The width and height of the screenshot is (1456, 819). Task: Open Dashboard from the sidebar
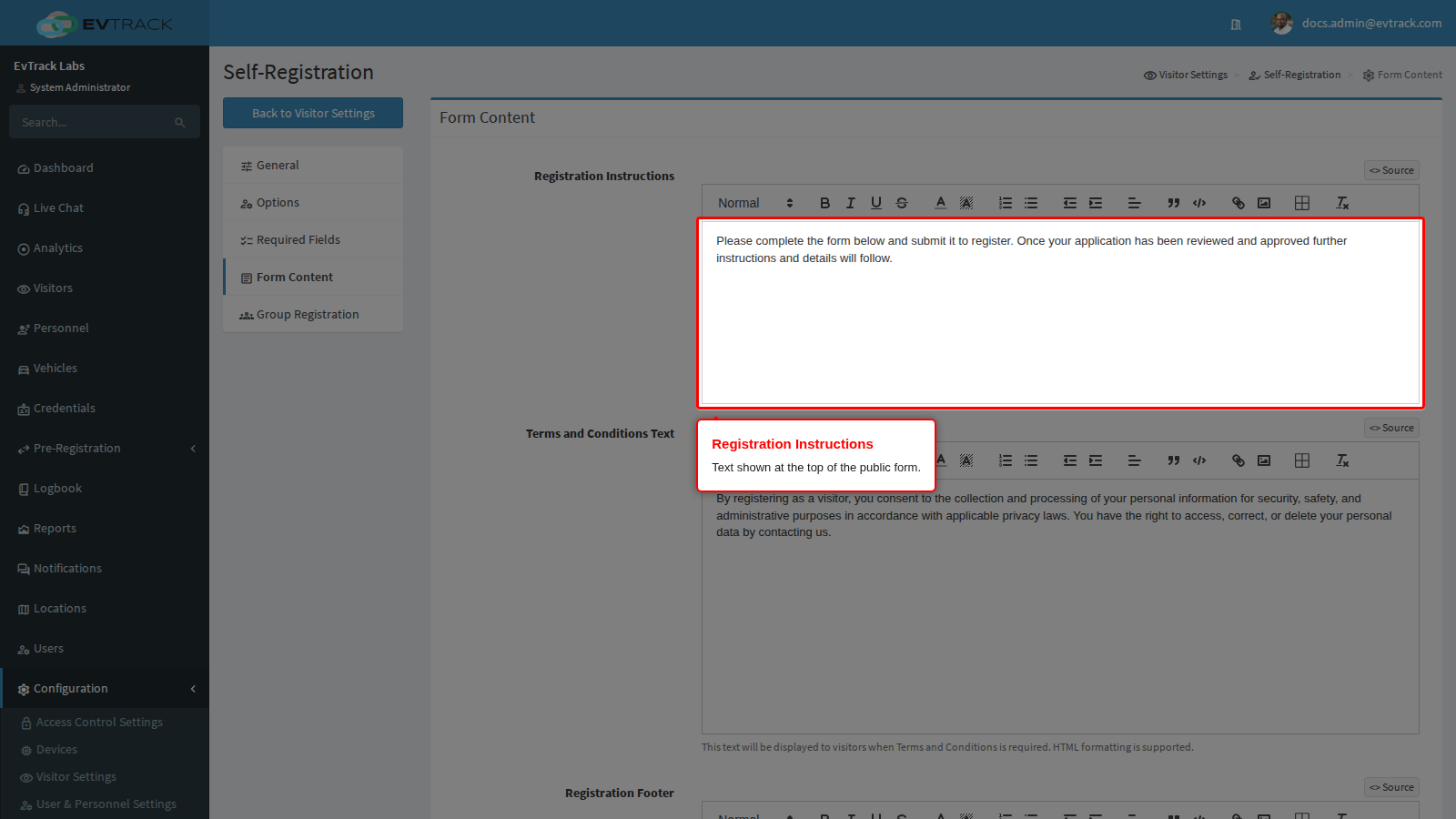point(105,168)
